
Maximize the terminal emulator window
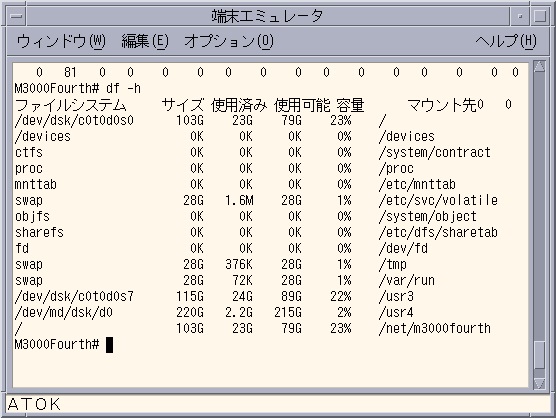pos(540,16)
